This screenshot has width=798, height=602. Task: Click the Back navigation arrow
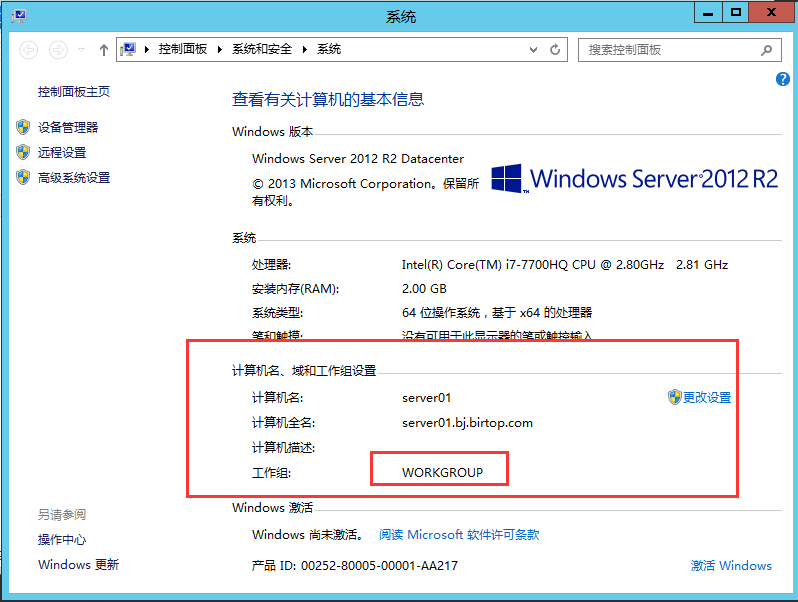[x=28, y=50]
